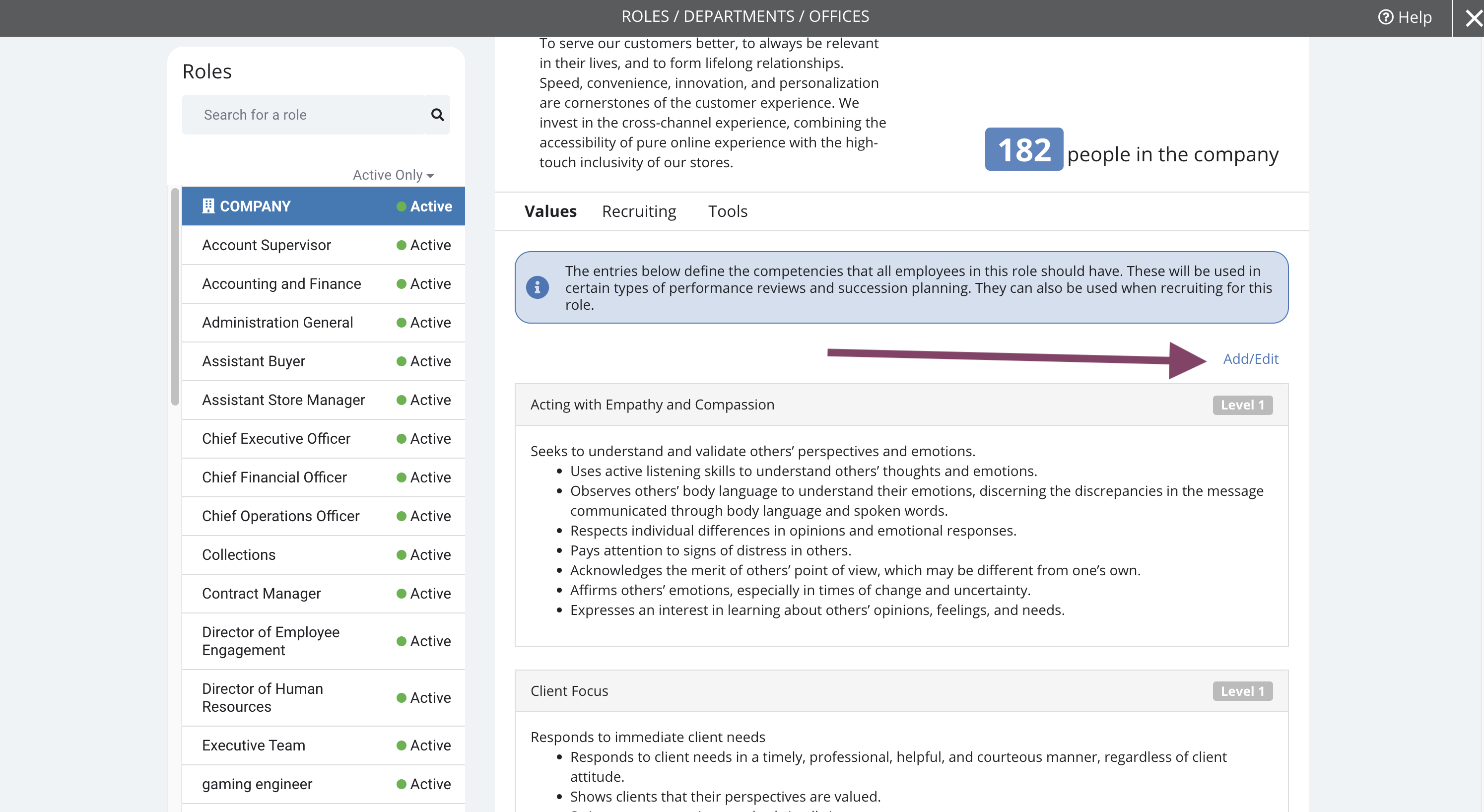Close the Roles dialog with X

(1474, 18)
